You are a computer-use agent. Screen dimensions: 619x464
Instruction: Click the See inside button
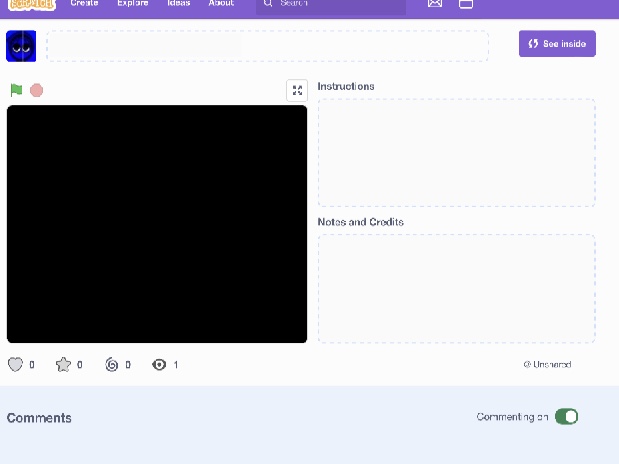(557, 43)
